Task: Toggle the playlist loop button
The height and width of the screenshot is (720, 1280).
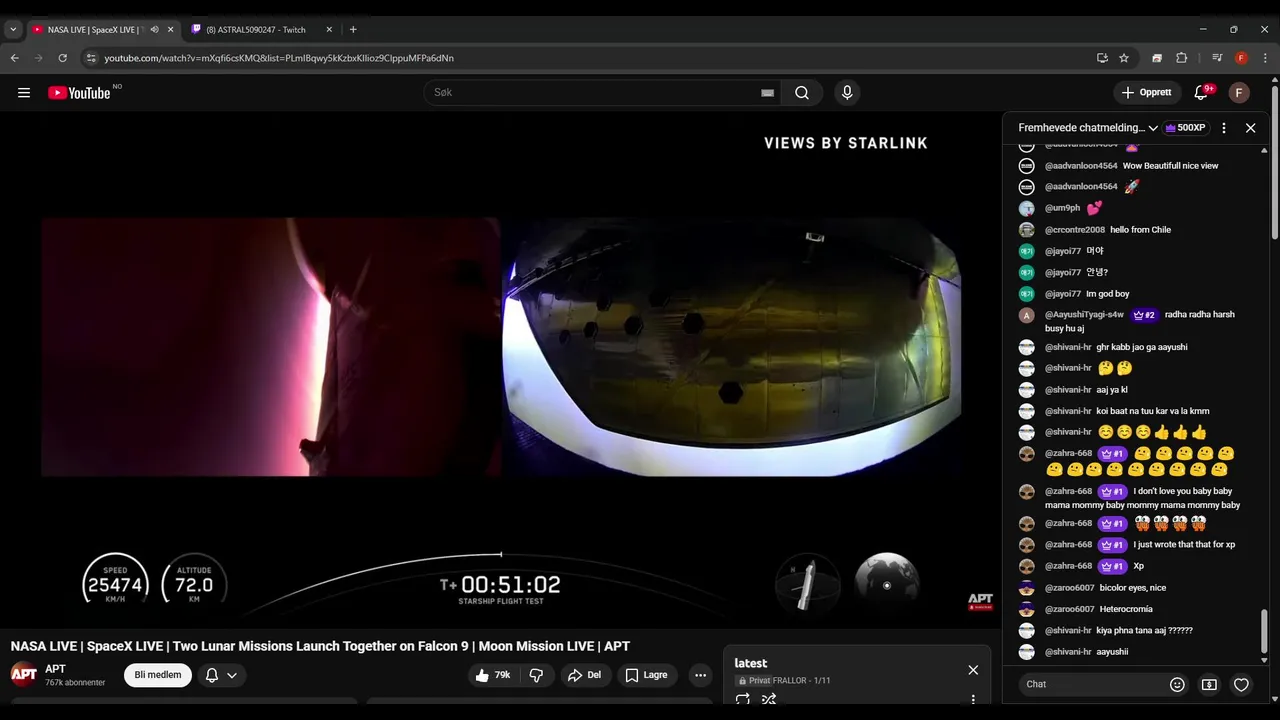Action: [x=743, y=699]
